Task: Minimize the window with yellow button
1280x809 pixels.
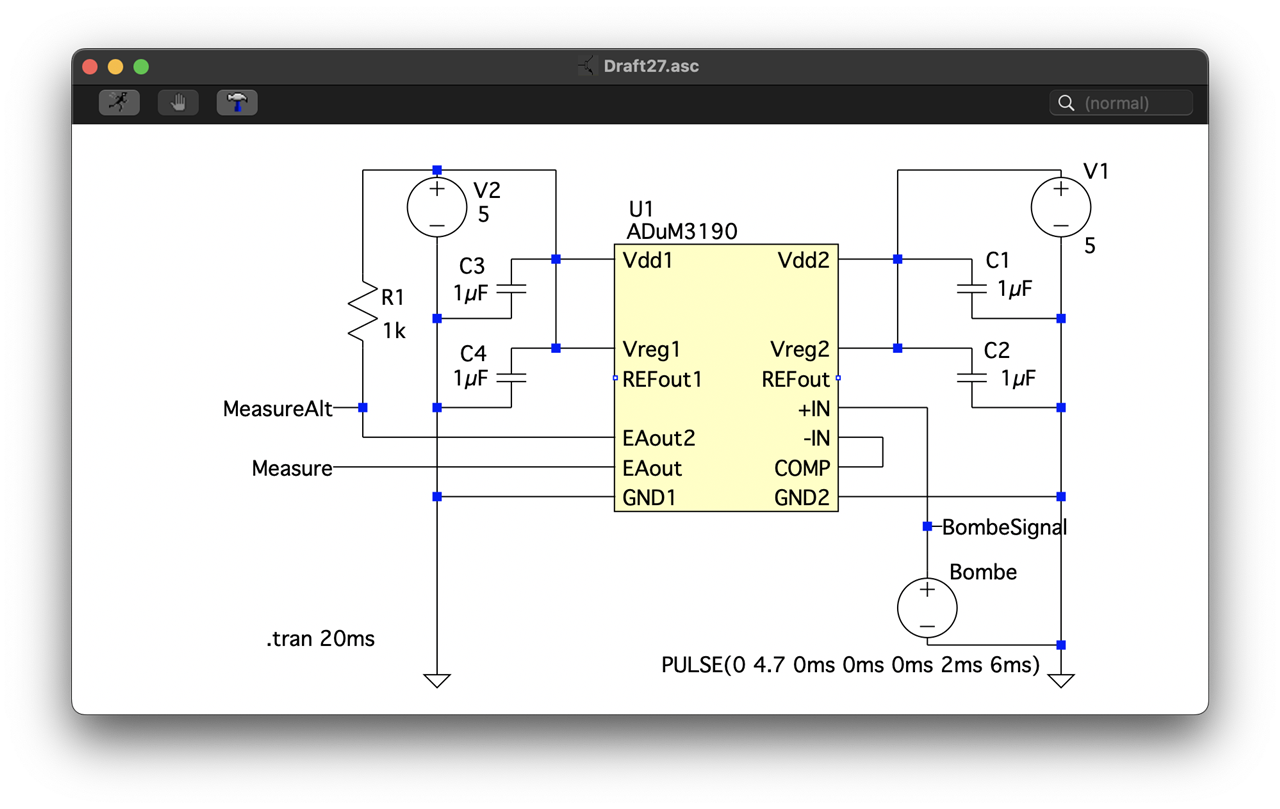Action: (x=116, y=67)
